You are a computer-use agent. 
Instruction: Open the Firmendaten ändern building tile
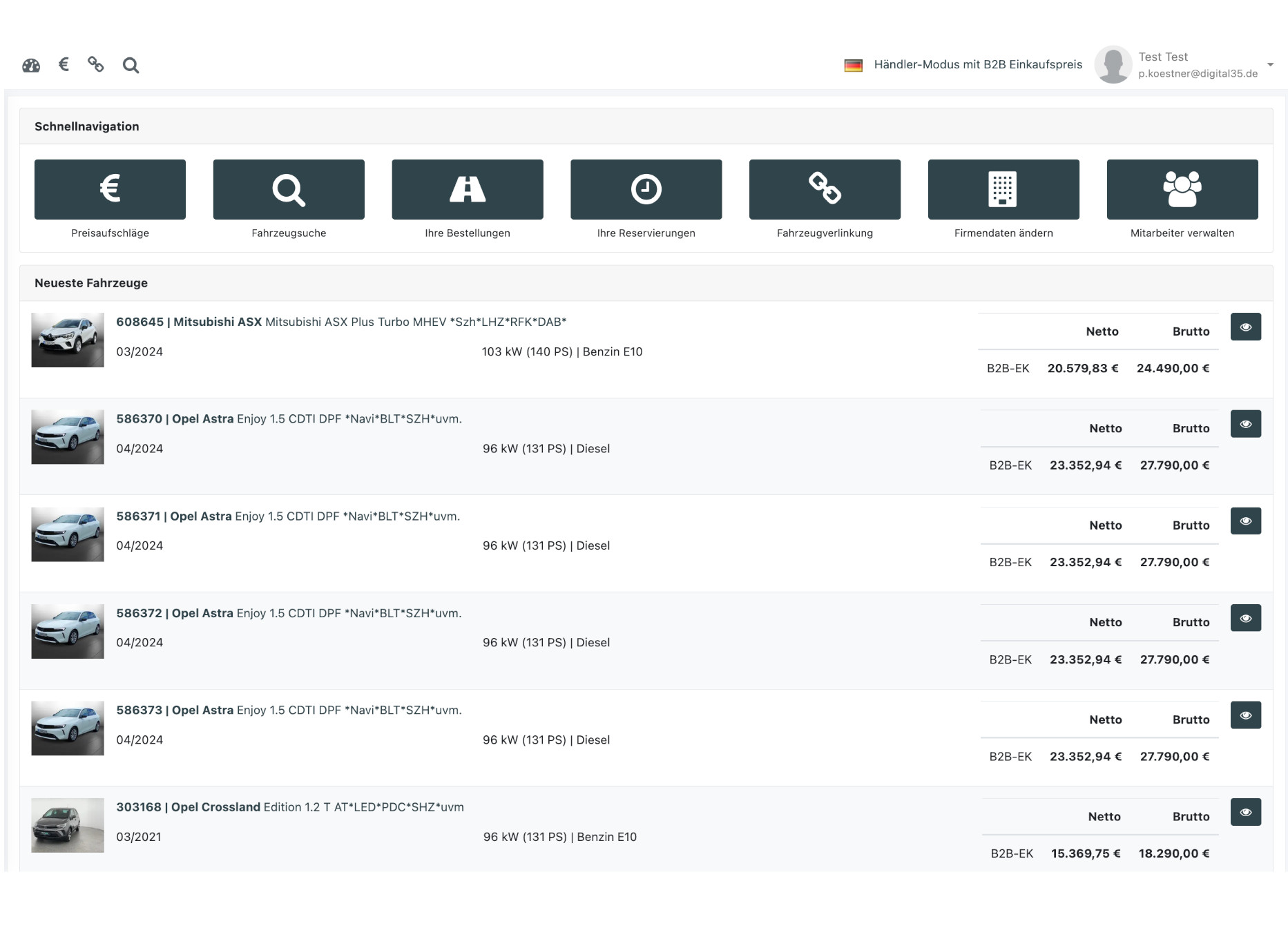point(1003,189)
